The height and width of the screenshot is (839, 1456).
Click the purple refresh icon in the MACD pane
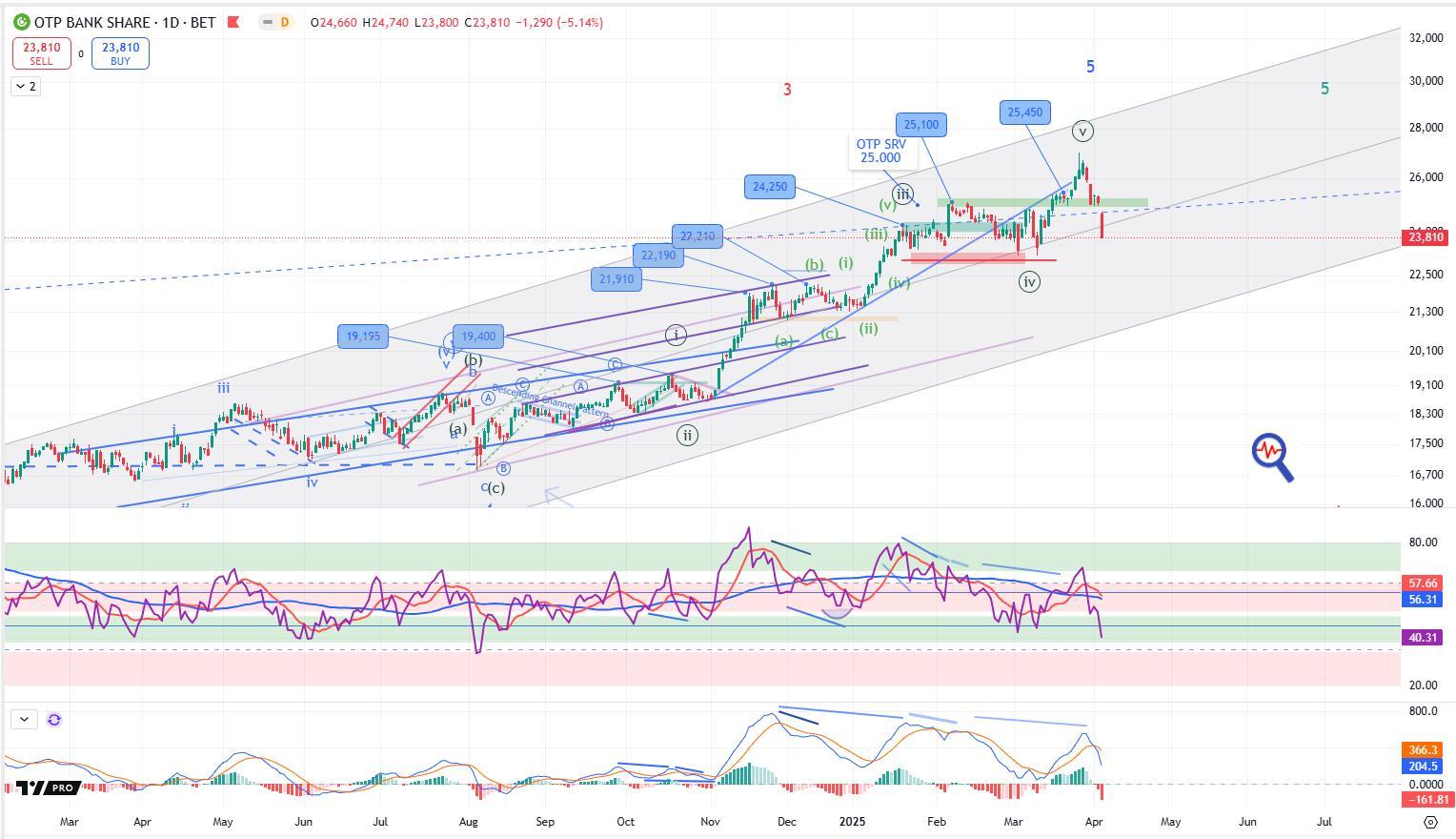[x=54, y=720]
